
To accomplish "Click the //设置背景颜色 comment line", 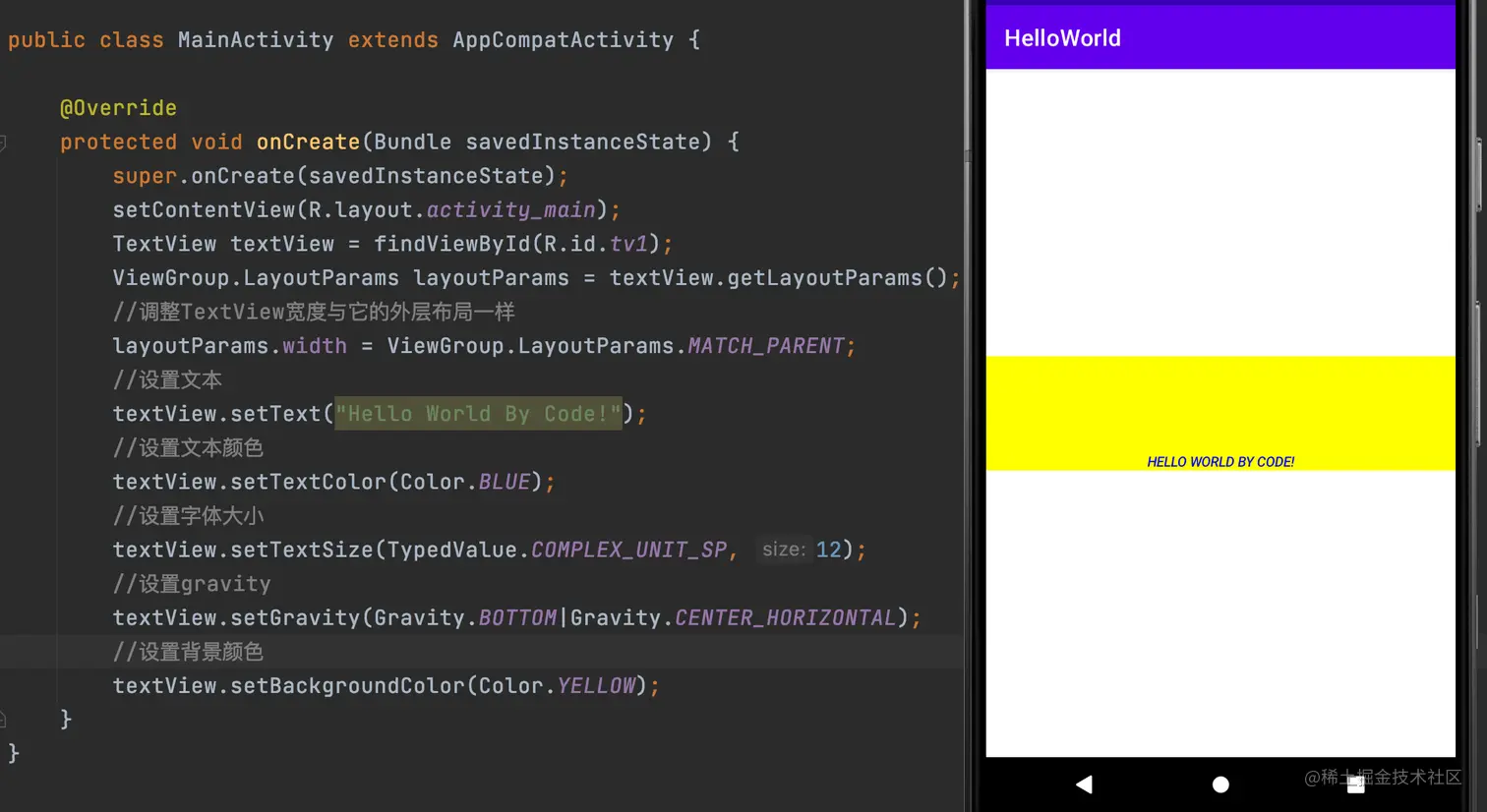I will point(188,652).
